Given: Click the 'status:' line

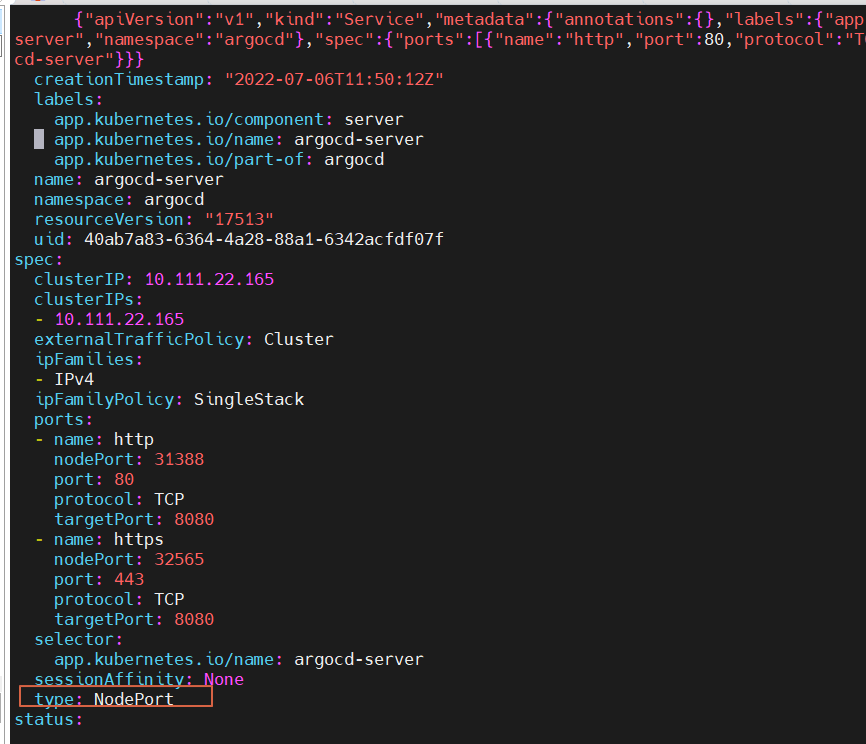Looking at the screenshot, I should tap(49, 720).
